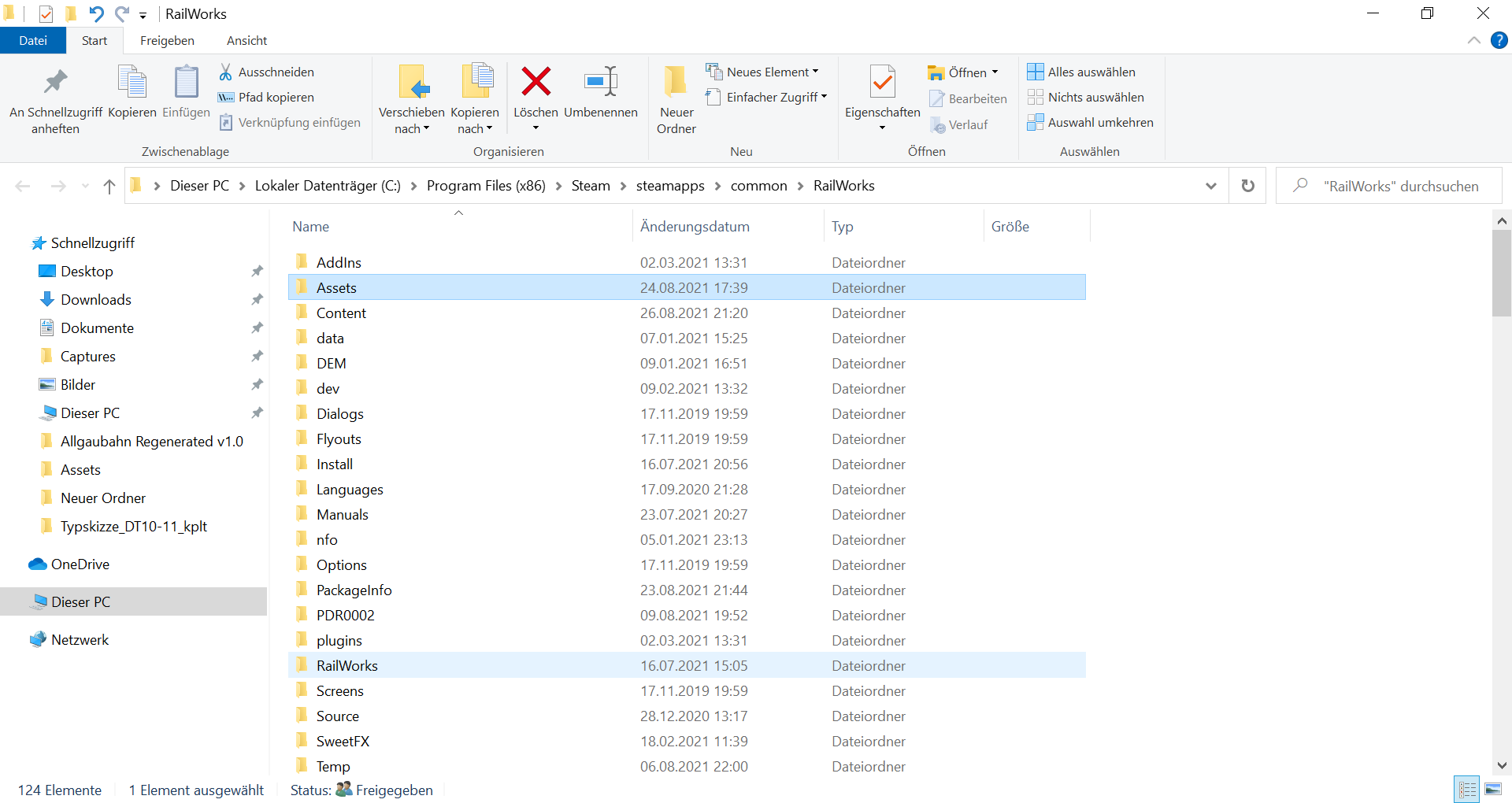Image resolution: width=1512 pixels, height=803 pixels.
Task: Collapse the ribbon with chevron
Action: coord(1474,40)
